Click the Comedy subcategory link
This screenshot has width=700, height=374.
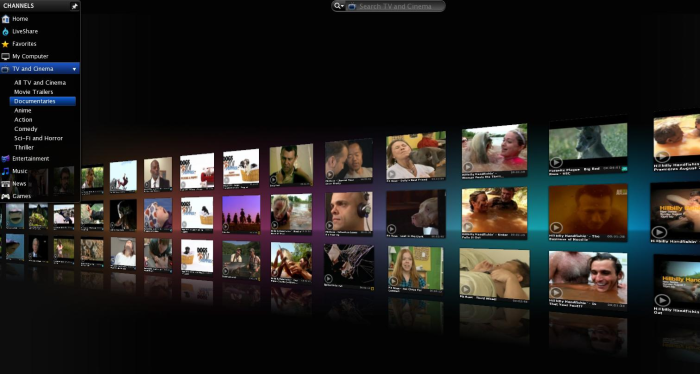pyautogui.click(x=25, y=129)
